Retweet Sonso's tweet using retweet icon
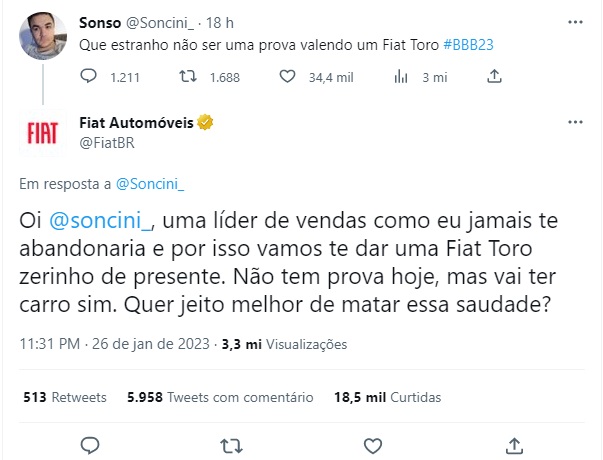Screen dimensions: 603x460 (186, 76)
